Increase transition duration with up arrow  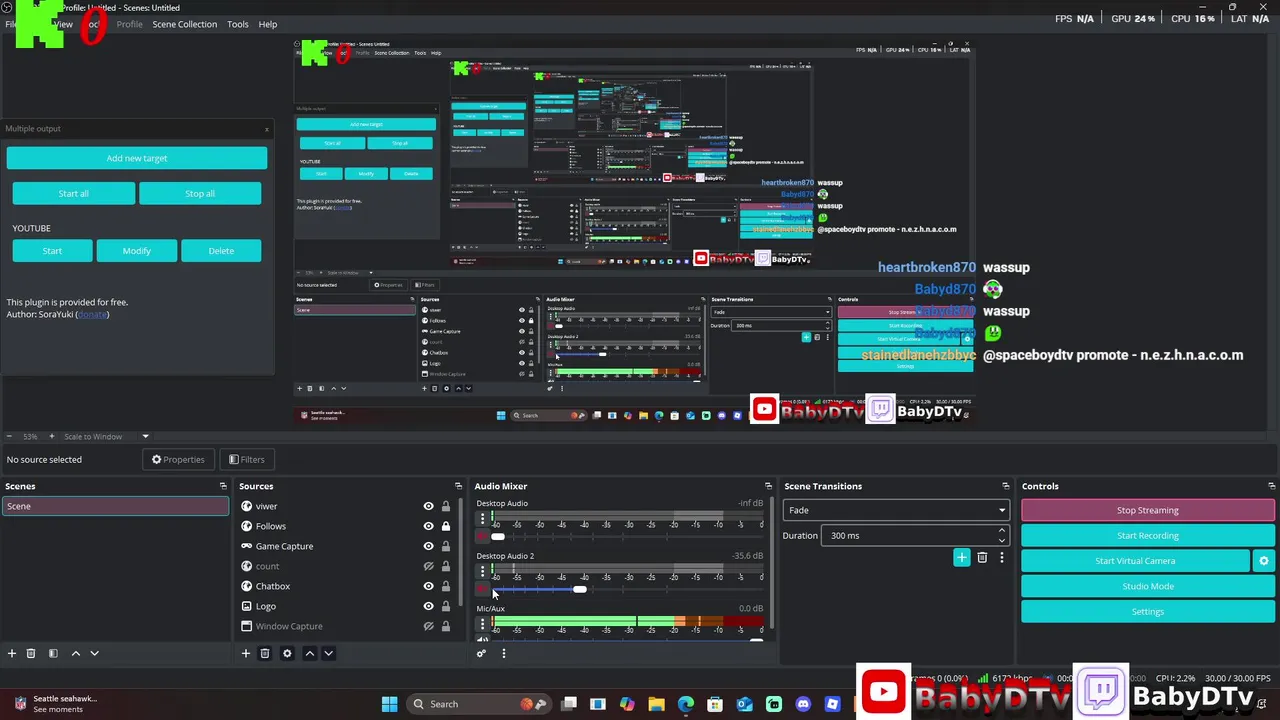tap(1002, 531)
